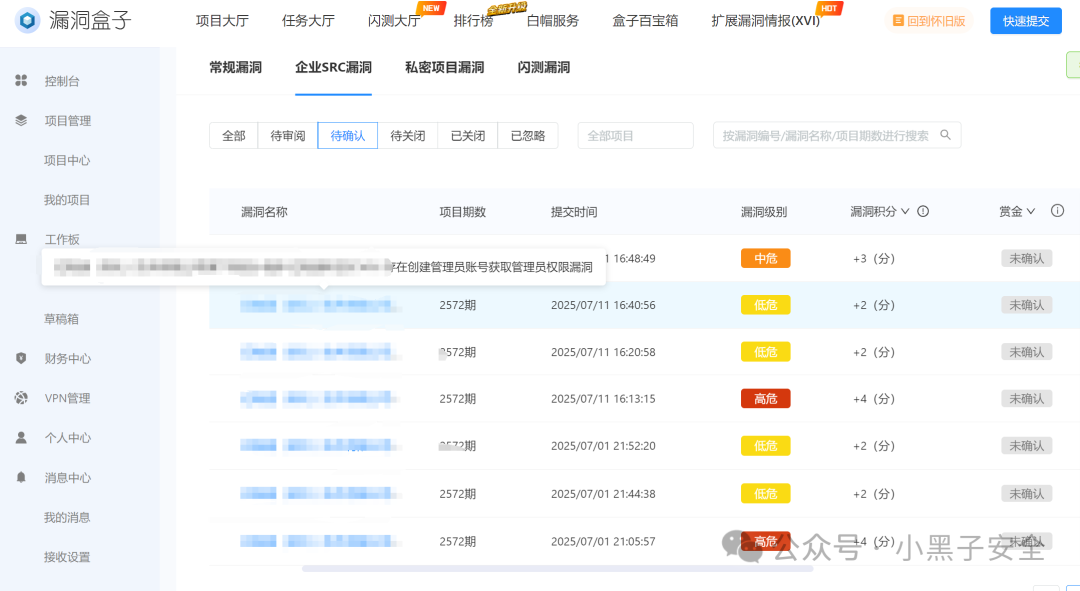Switch to 企业SRC漏洞 tab
Image resolution: width=1080 pixels, height=591 pixels.
pos(333,68)
